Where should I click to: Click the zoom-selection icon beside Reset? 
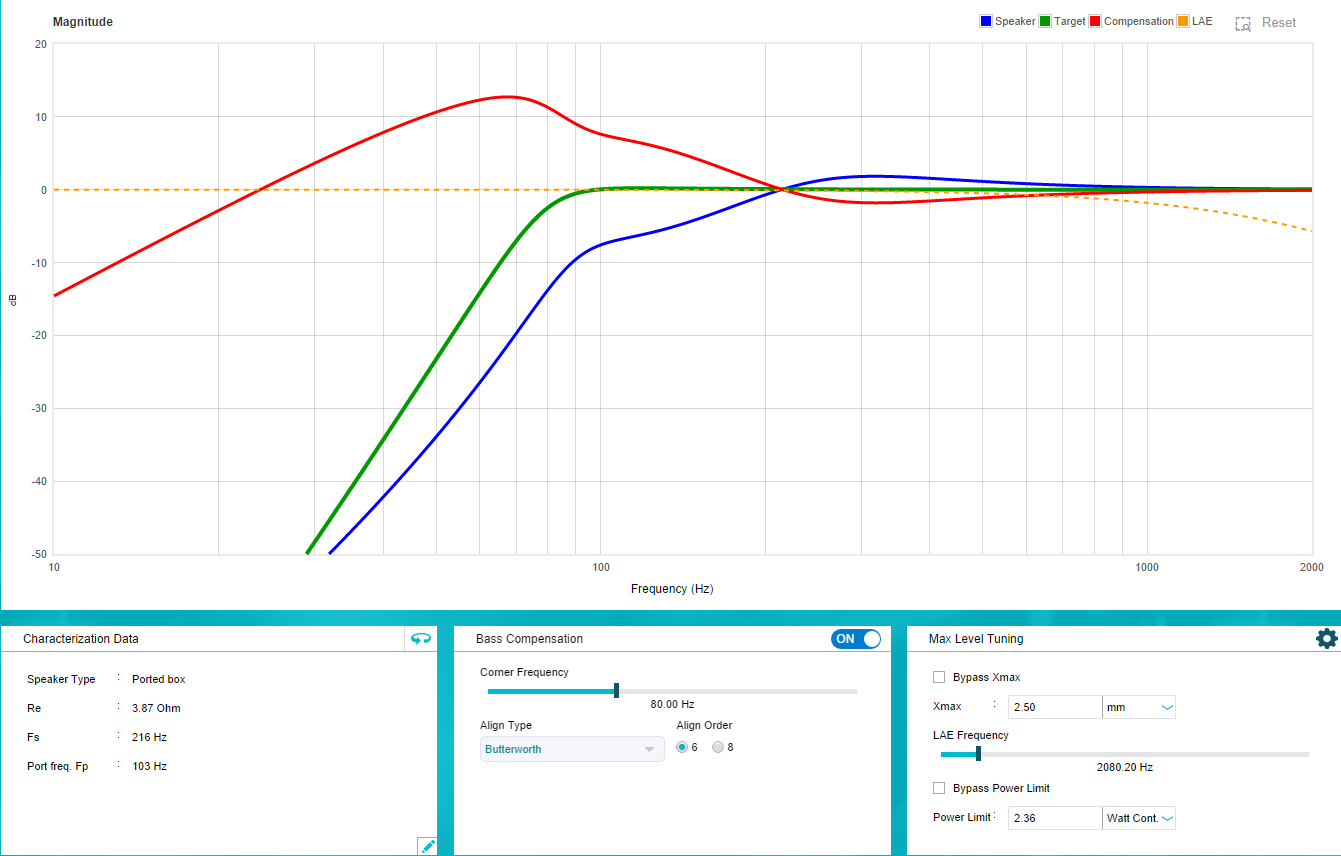pyautogui.click(x=1243, y=23)
